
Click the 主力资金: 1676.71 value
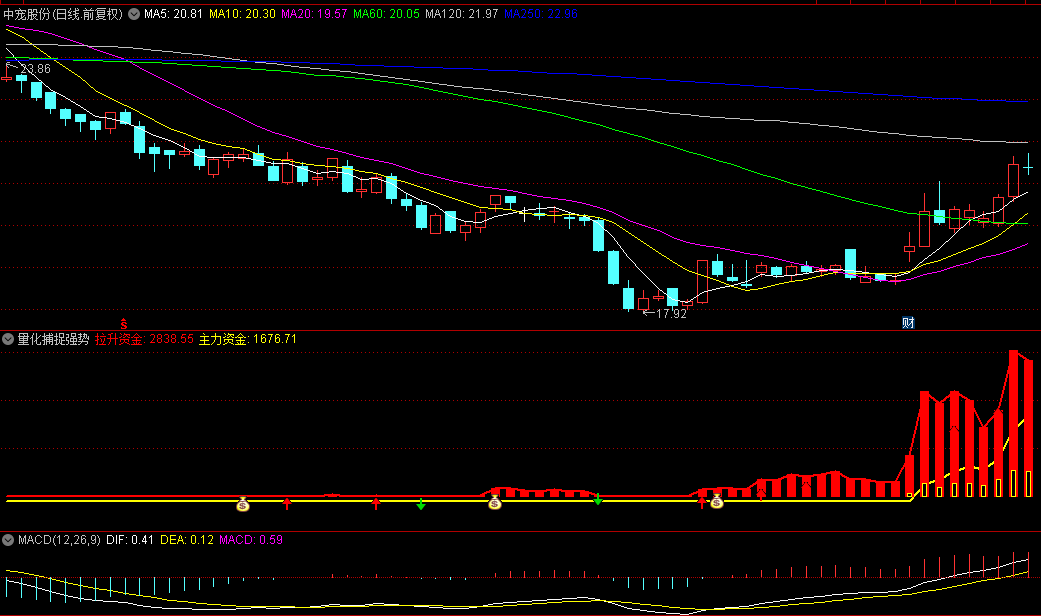pyautogui.click(x=248, y=339)
